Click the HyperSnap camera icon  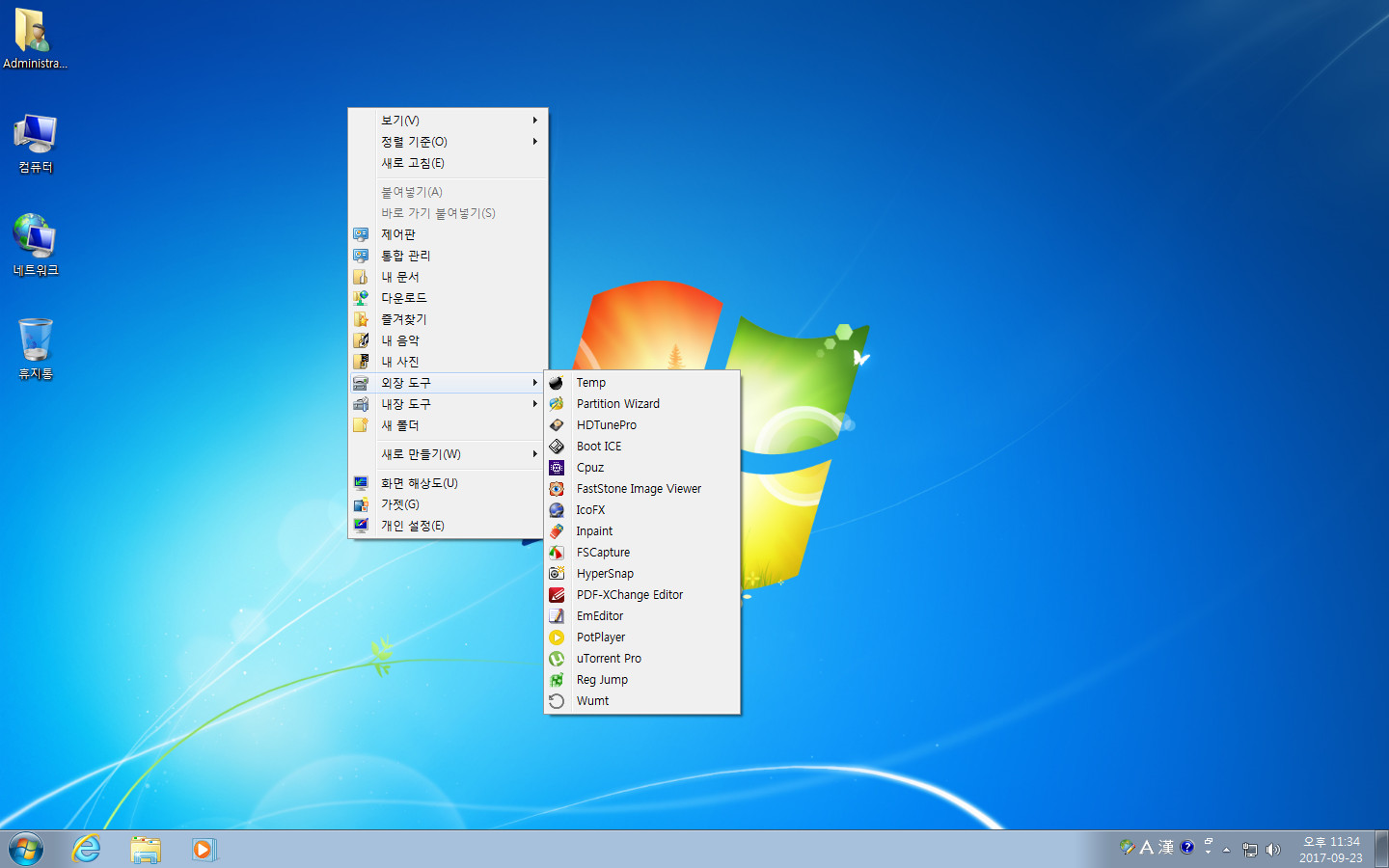[x=557, y=574]
